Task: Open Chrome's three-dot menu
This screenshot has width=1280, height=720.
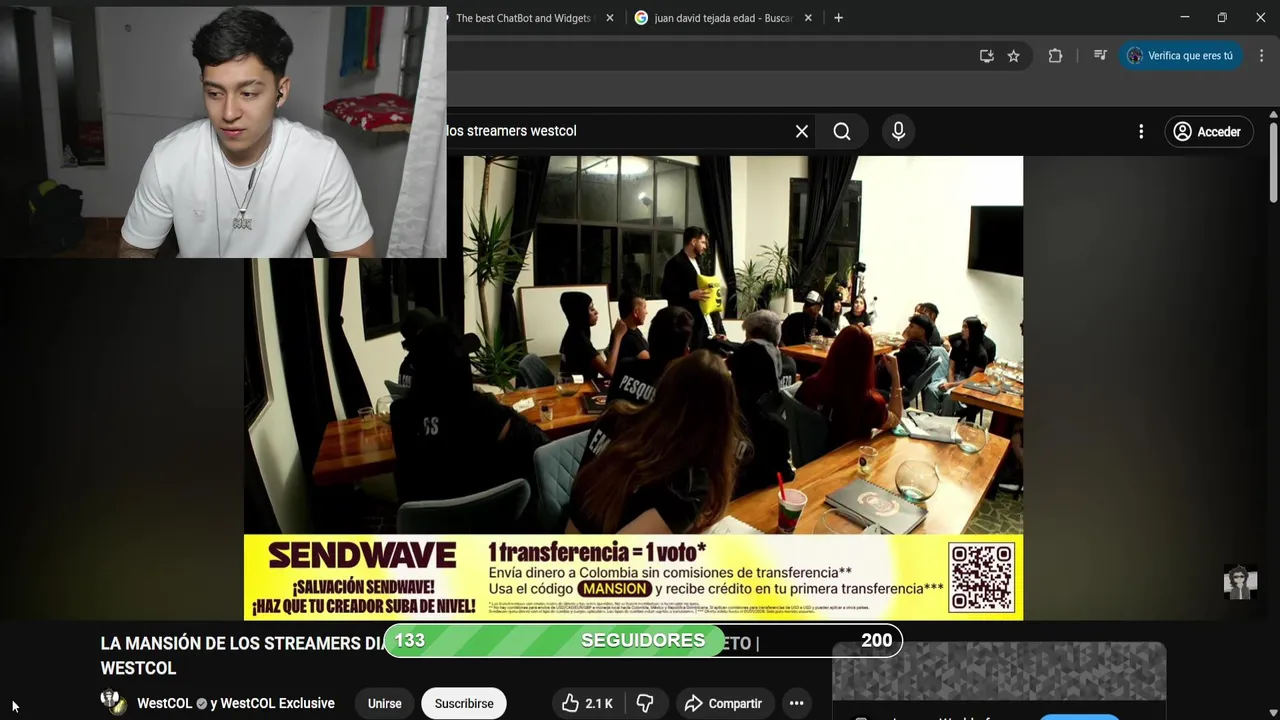Action: 1262,56
